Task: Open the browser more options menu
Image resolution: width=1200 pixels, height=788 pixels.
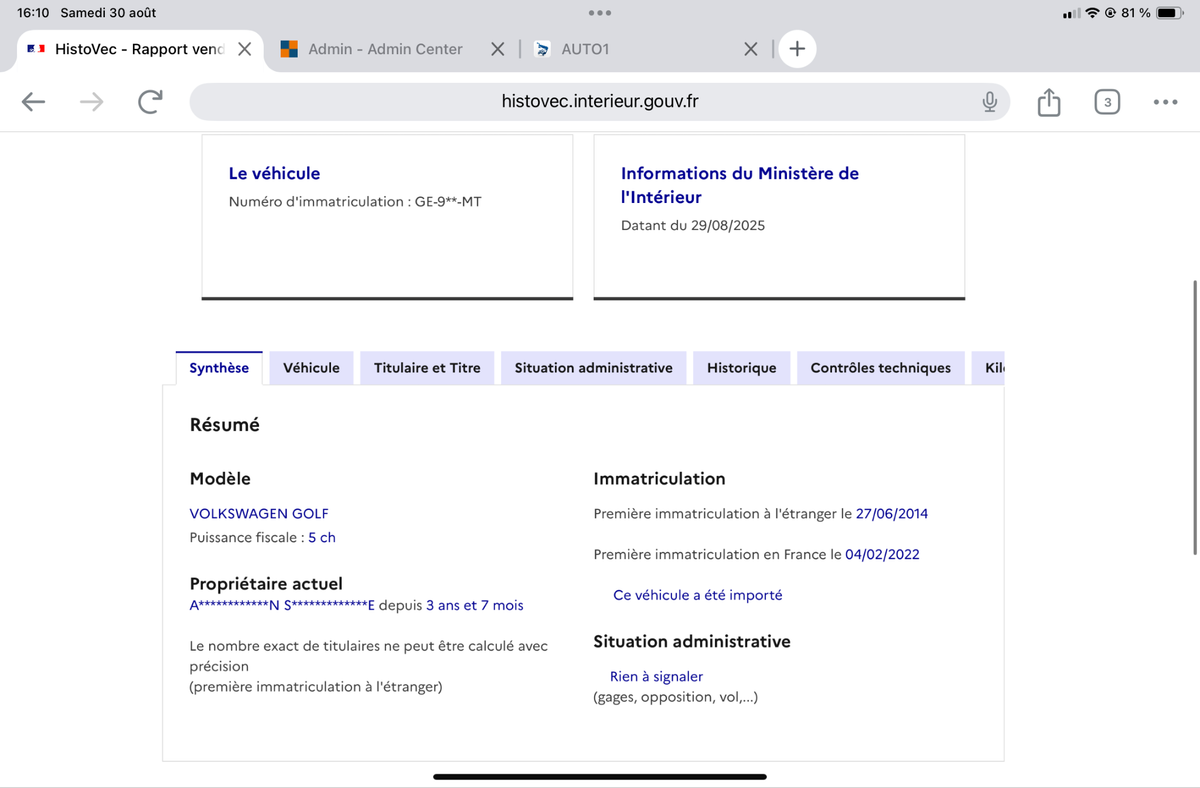Action: point(1165,102)
